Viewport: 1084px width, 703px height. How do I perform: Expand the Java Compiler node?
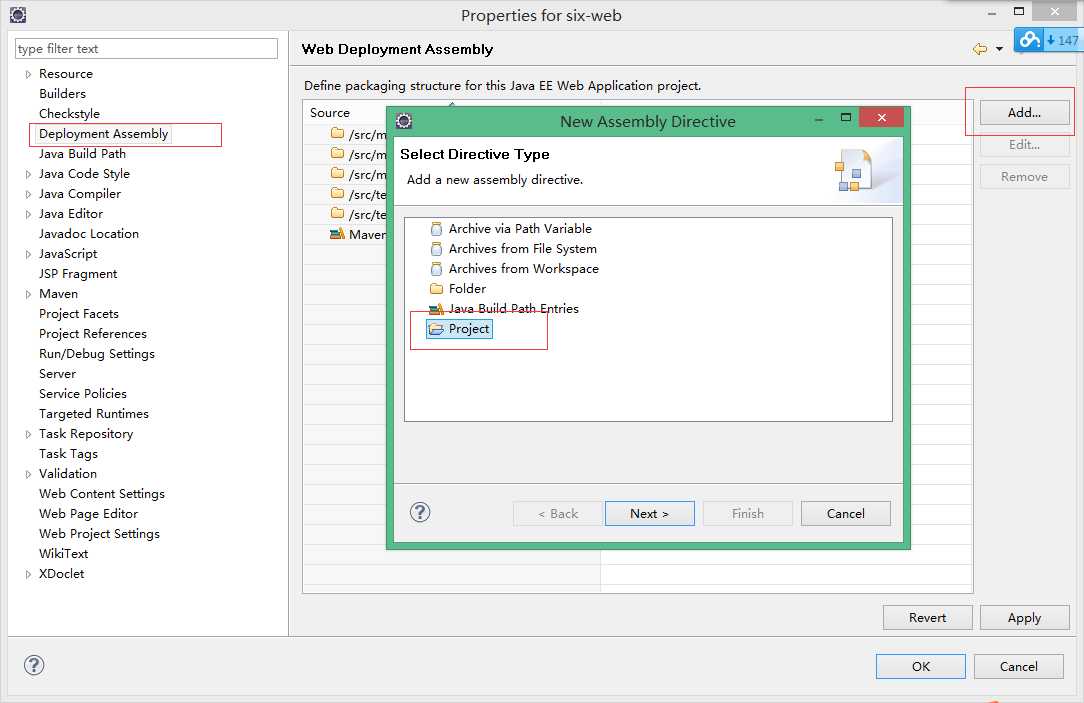click(x=28, y=194)
